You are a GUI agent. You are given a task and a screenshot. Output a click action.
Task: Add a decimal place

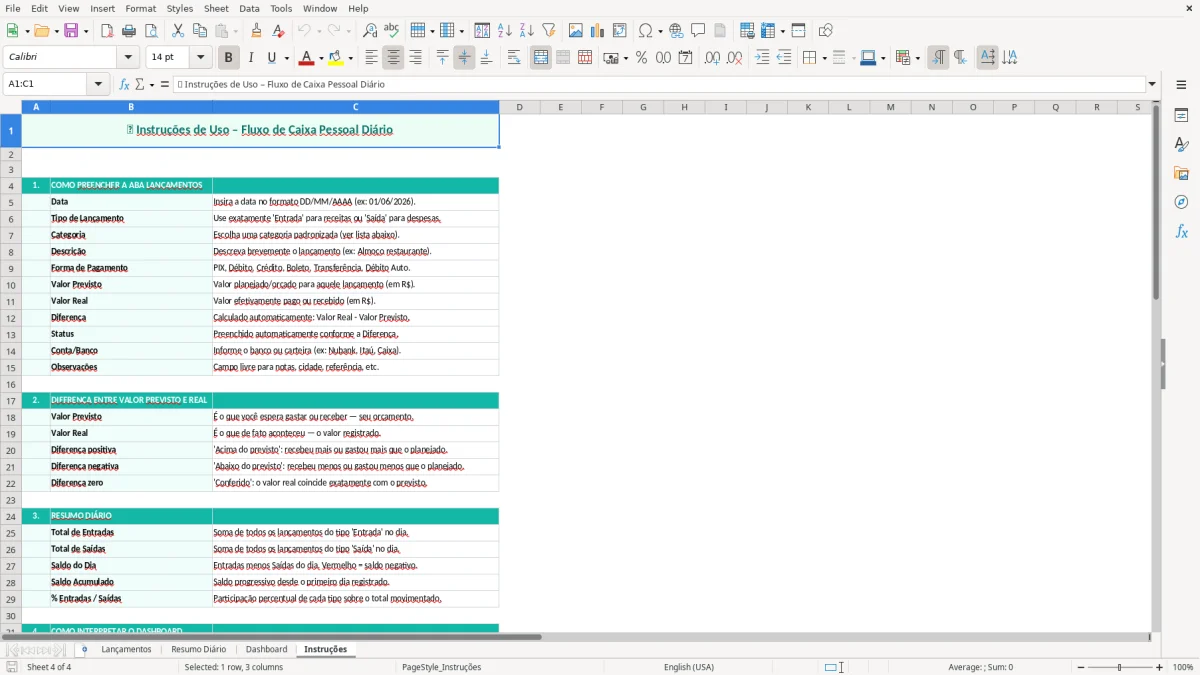click(x=712, y=58)
